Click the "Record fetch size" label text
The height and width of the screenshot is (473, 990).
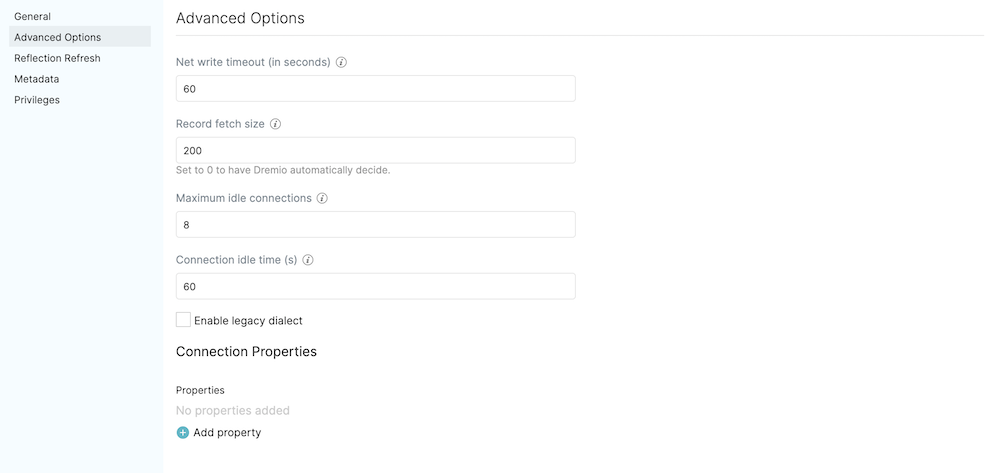[220, 124]
